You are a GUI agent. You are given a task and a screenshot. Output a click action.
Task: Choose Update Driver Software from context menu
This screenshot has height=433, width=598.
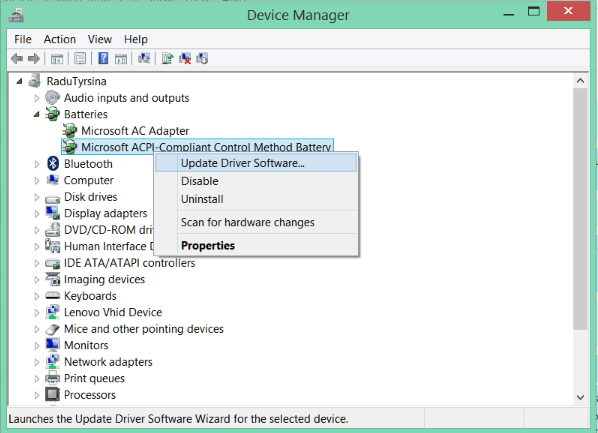256,163
